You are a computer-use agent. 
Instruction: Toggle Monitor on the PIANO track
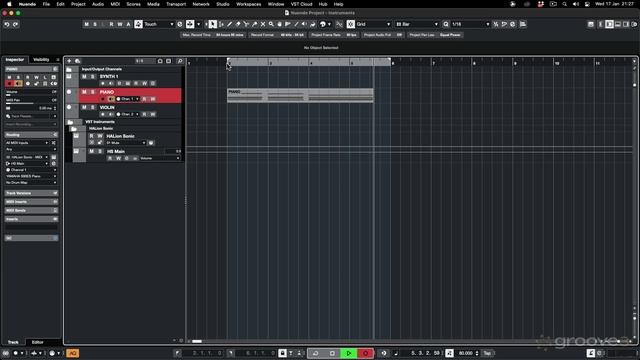pyautogui.click(x=111, y=99)
